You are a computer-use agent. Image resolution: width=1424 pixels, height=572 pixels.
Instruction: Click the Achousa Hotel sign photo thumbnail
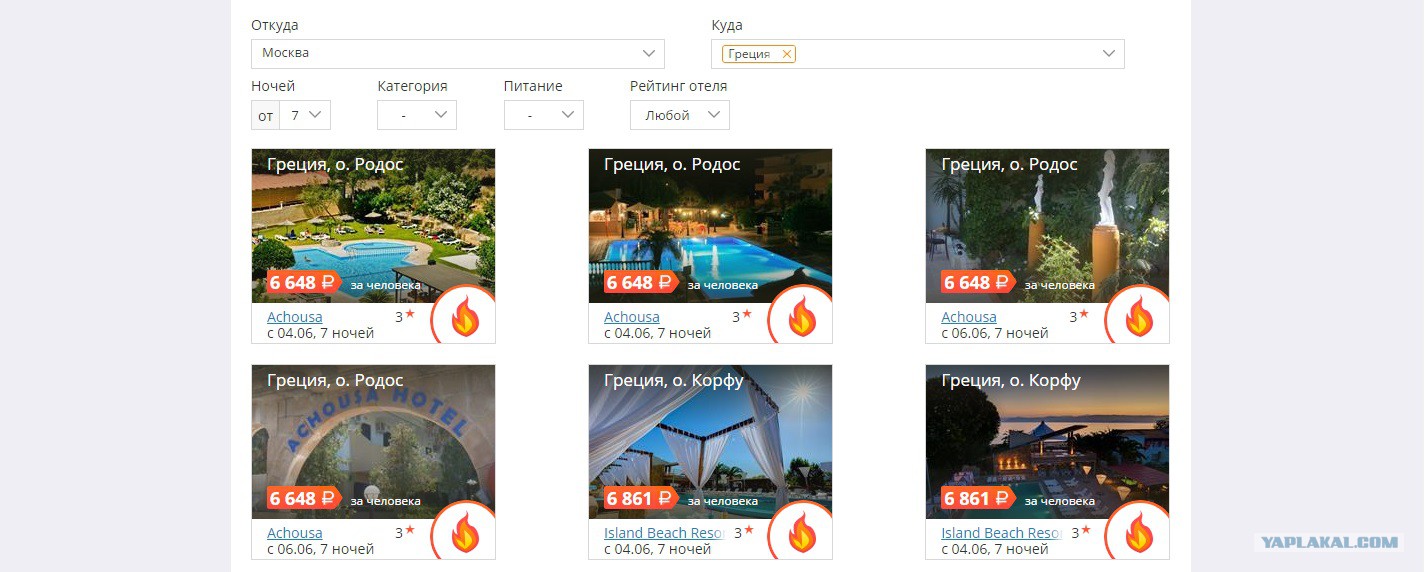pos(373,442)
